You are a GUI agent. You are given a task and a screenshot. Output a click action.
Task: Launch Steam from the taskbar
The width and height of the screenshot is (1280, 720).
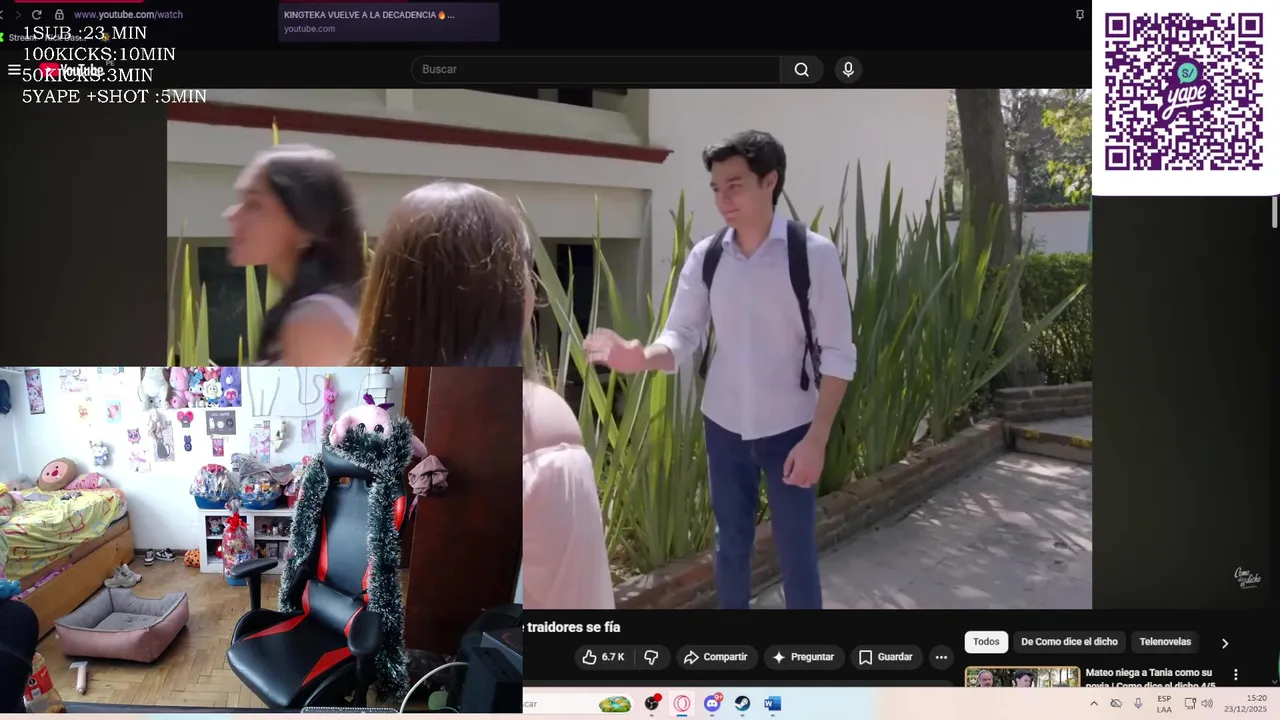click(742, 704)
